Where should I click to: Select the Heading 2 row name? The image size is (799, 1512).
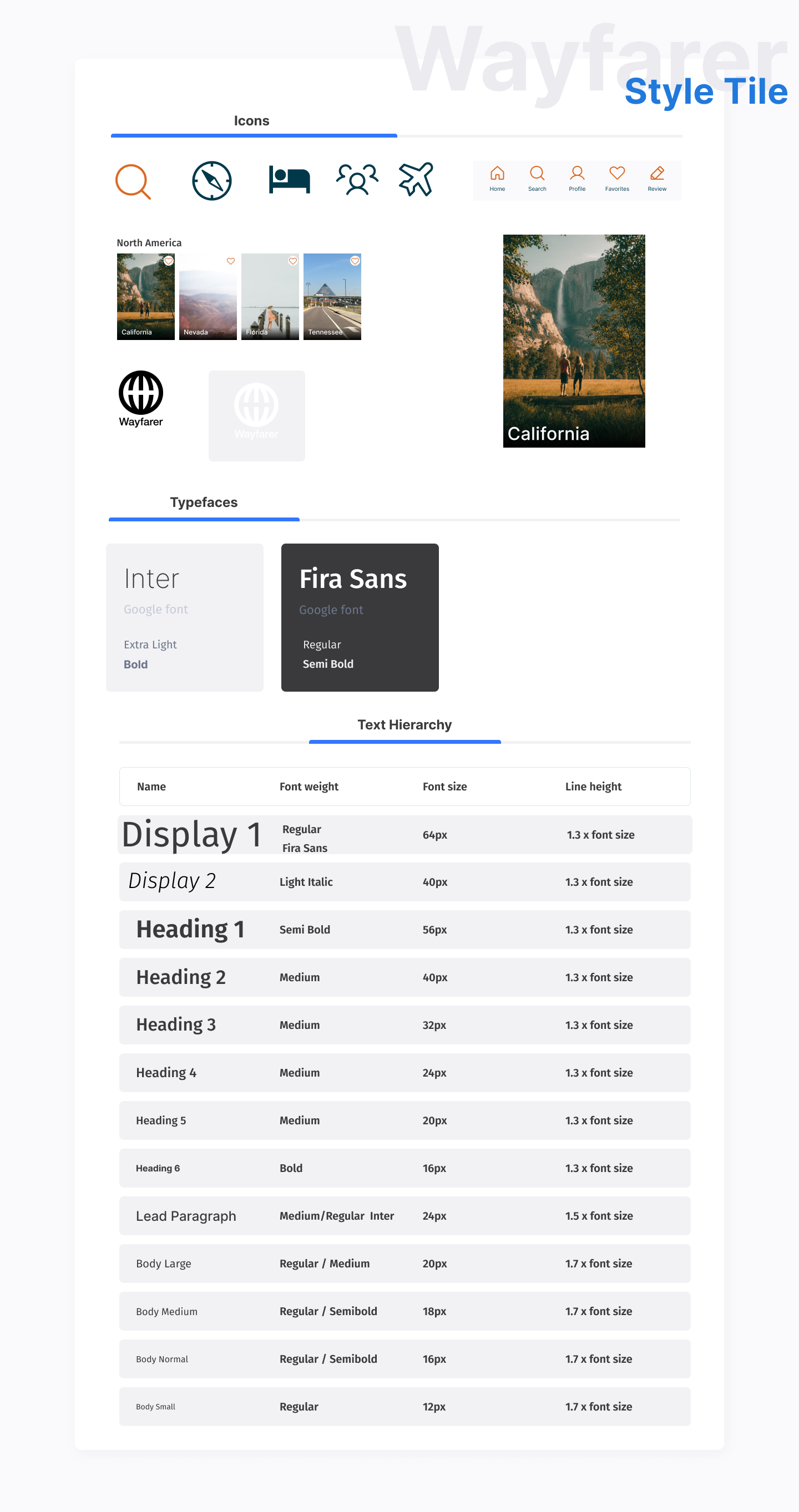pyautogui.click(x=181, y=977)
